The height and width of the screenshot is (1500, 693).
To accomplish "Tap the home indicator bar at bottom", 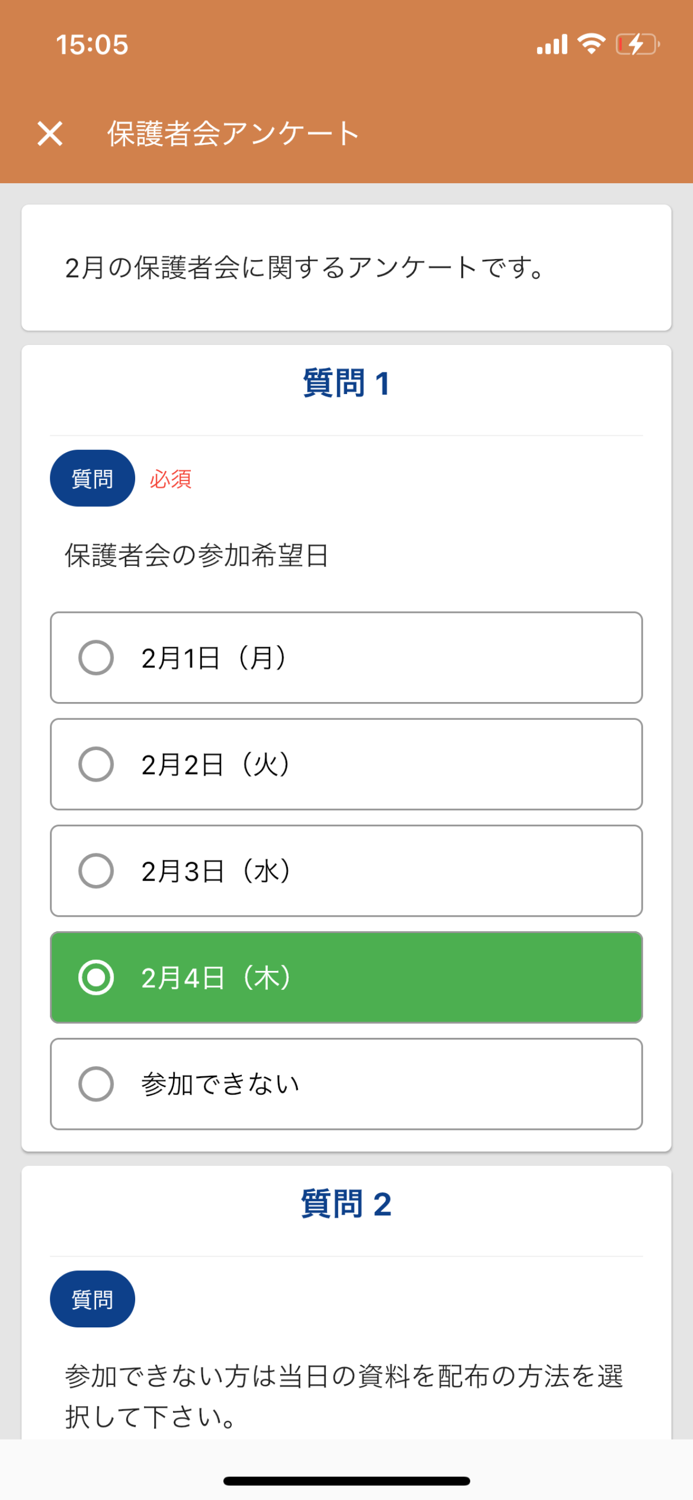I will pyautogui.click(x=346, y=1478).
